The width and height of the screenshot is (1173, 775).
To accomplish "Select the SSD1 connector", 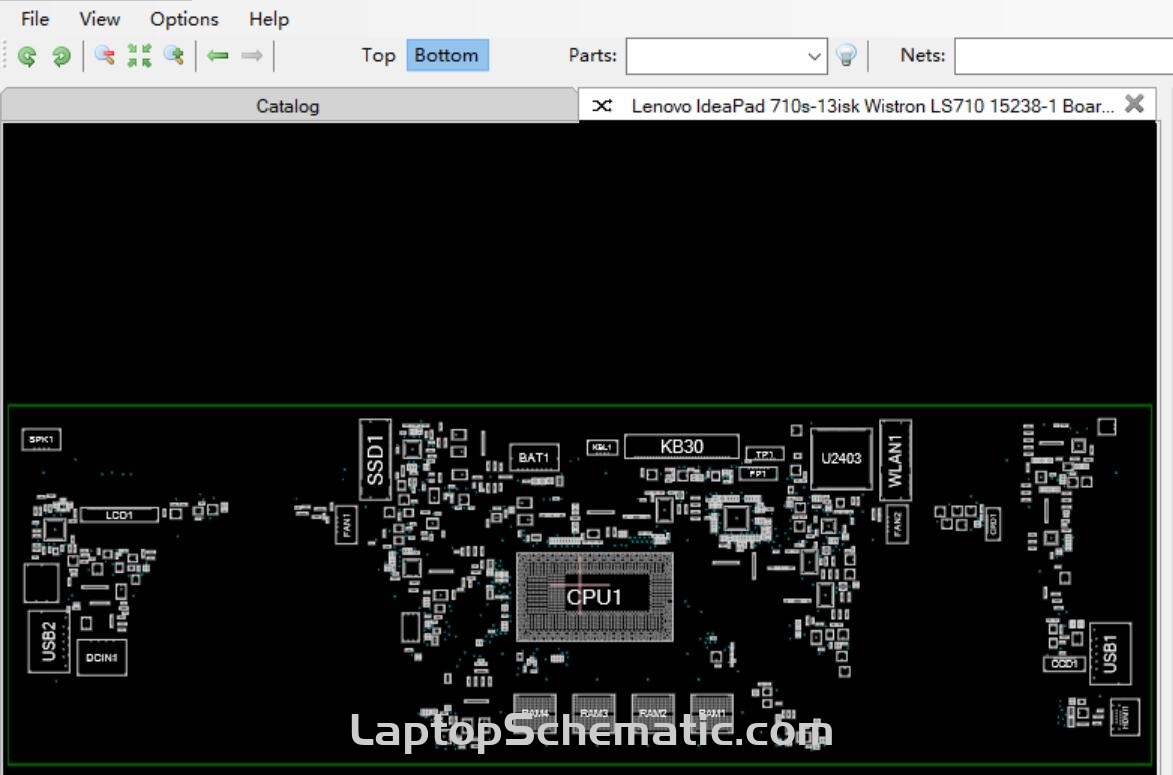I will 376,460.
